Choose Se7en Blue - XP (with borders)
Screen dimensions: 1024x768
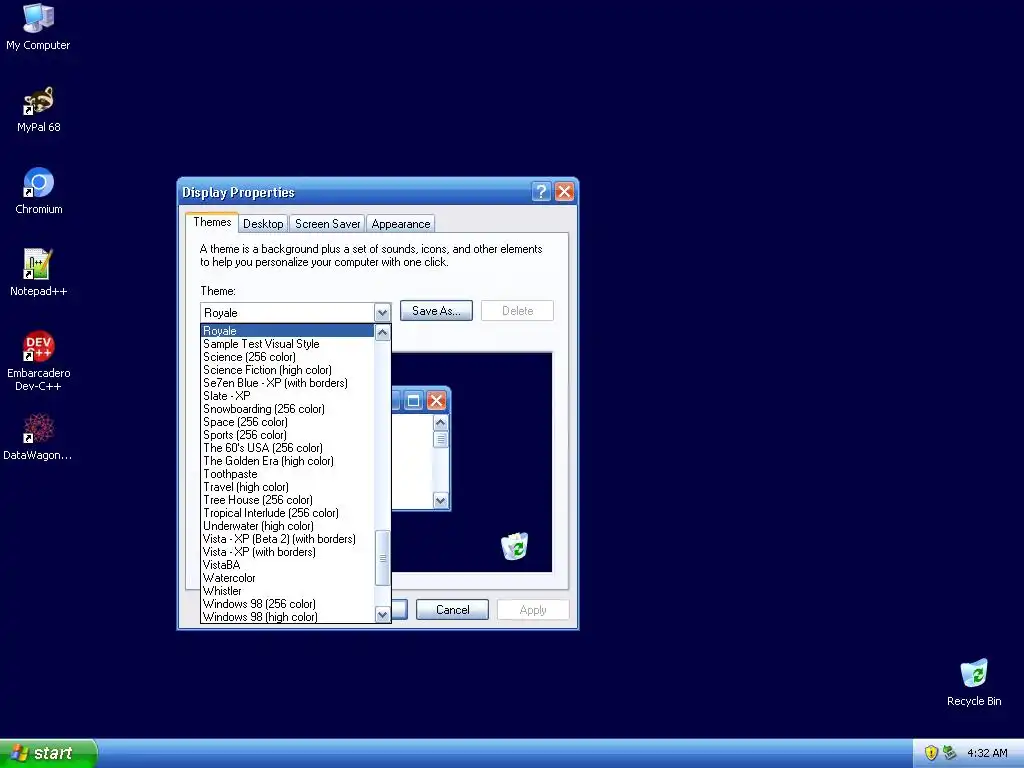[x=287, y=383]
